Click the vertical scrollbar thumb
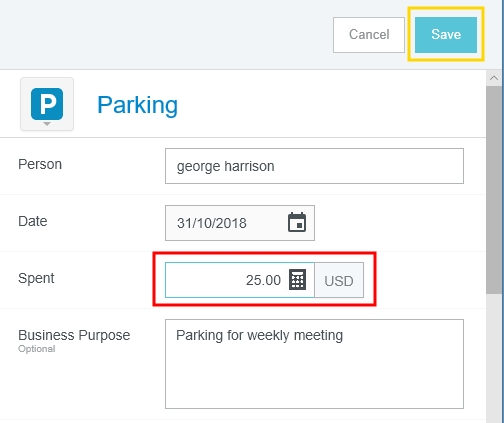Screen dimensions: 504x423 pyautogui.click(x=494, y=190)
